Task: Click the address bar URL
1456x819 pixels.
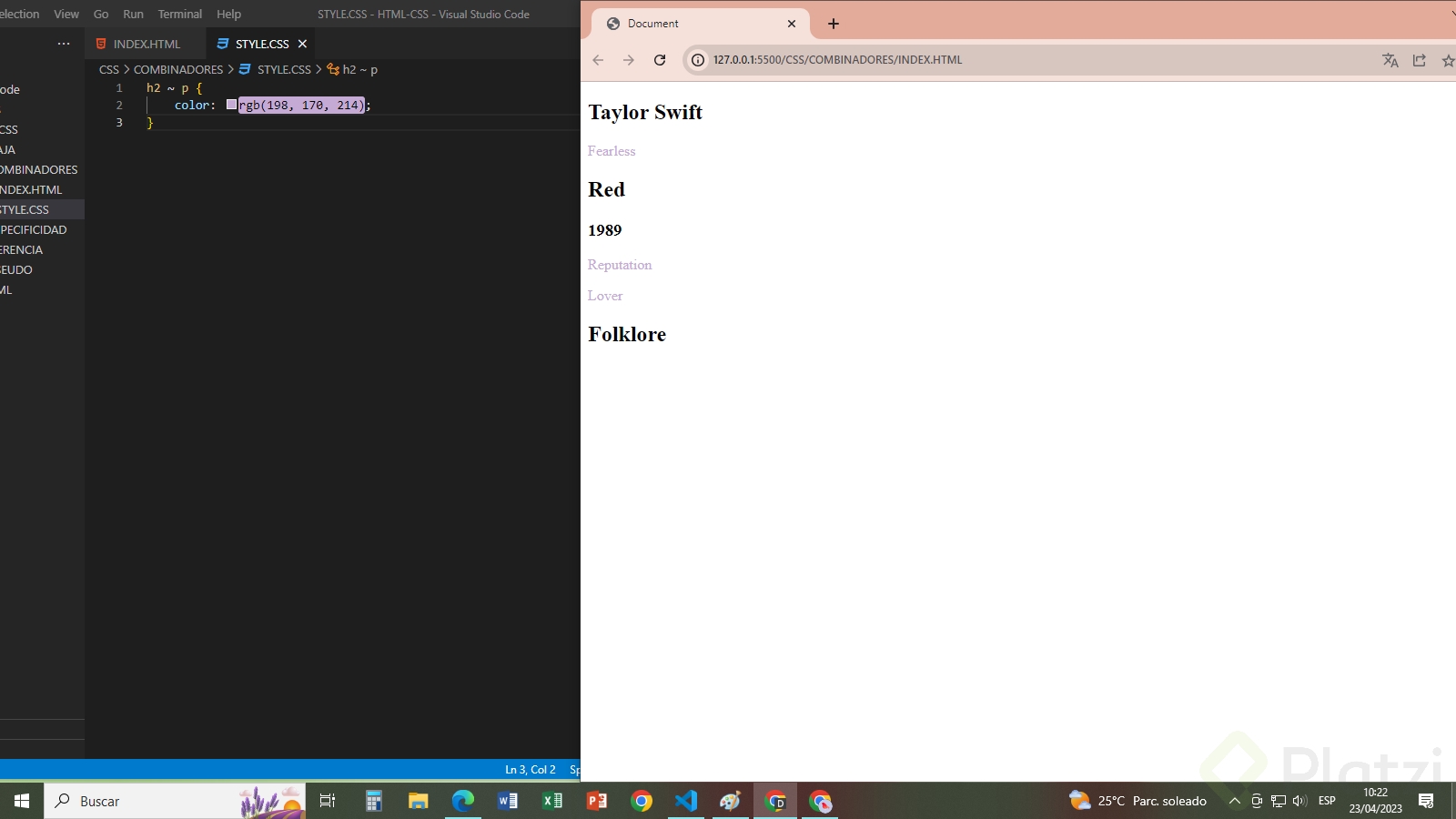Action: 837,60
